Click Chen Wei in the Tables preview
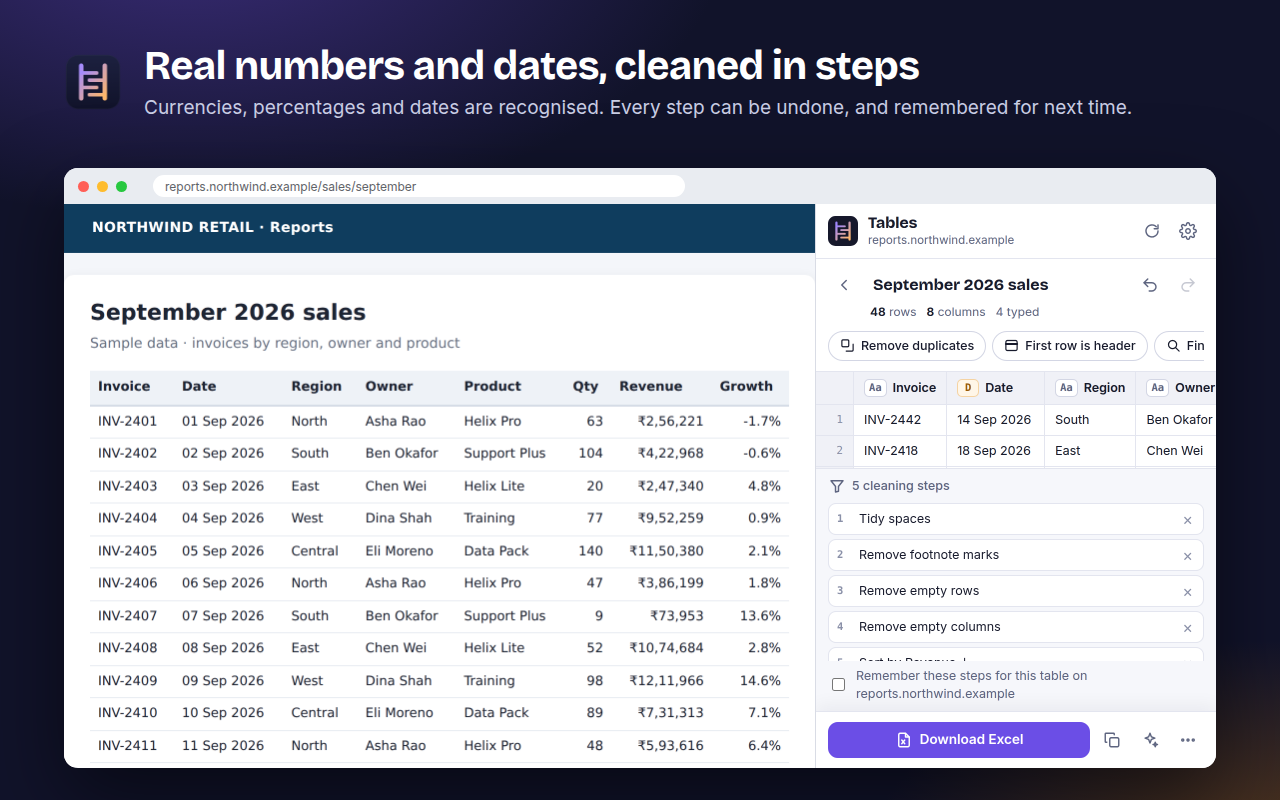This screenshot has width=1280, height=800. point(1175,451)
